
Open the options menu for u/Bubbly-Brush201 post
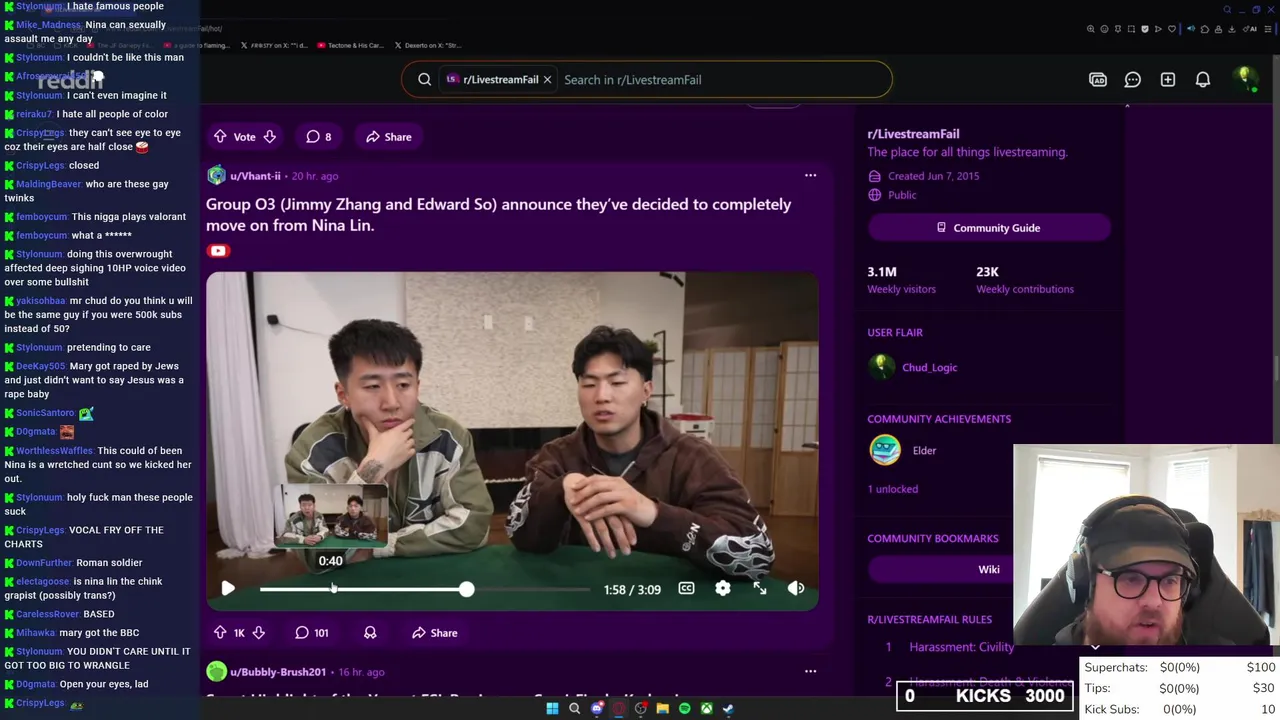click(x=810, y=672)
